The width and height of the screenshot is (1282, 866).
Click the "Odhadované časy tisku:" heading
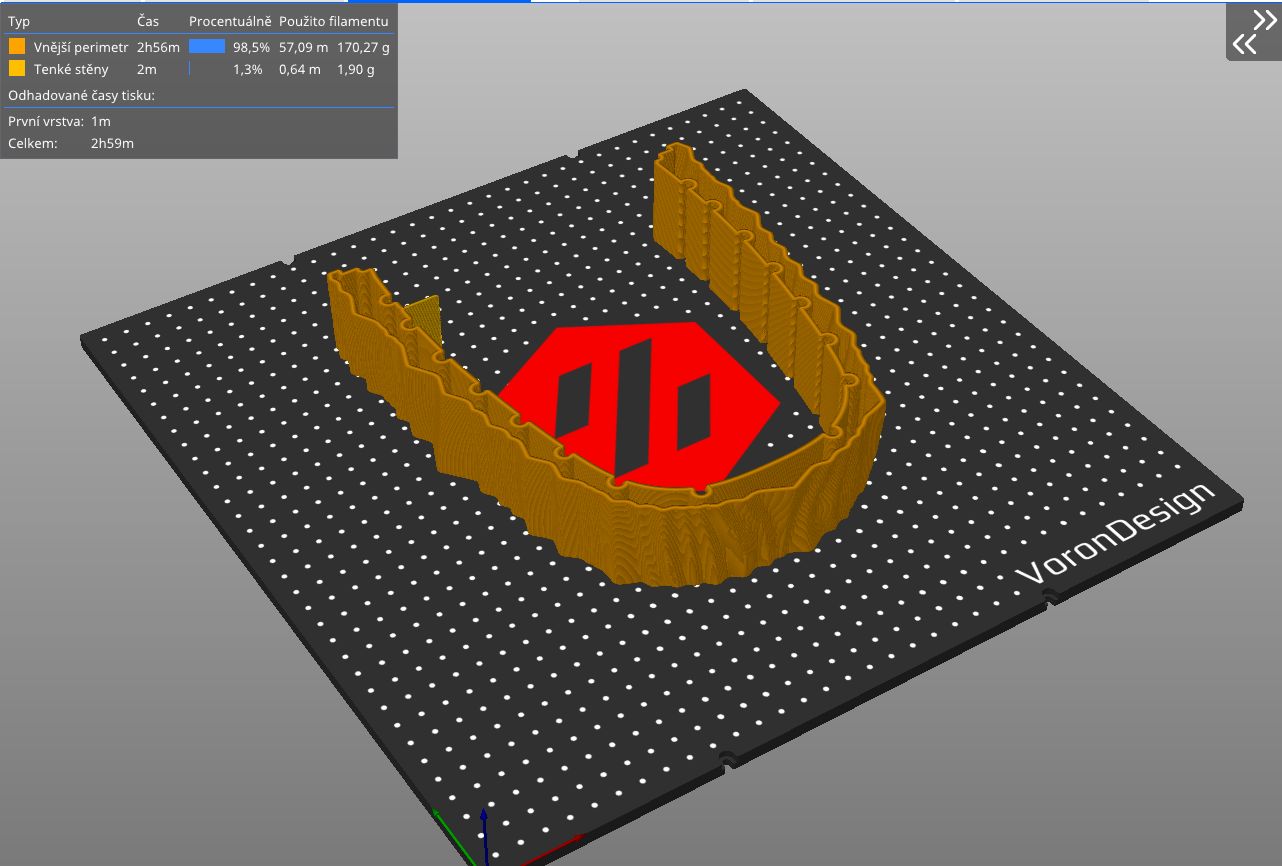coord(81,96)
